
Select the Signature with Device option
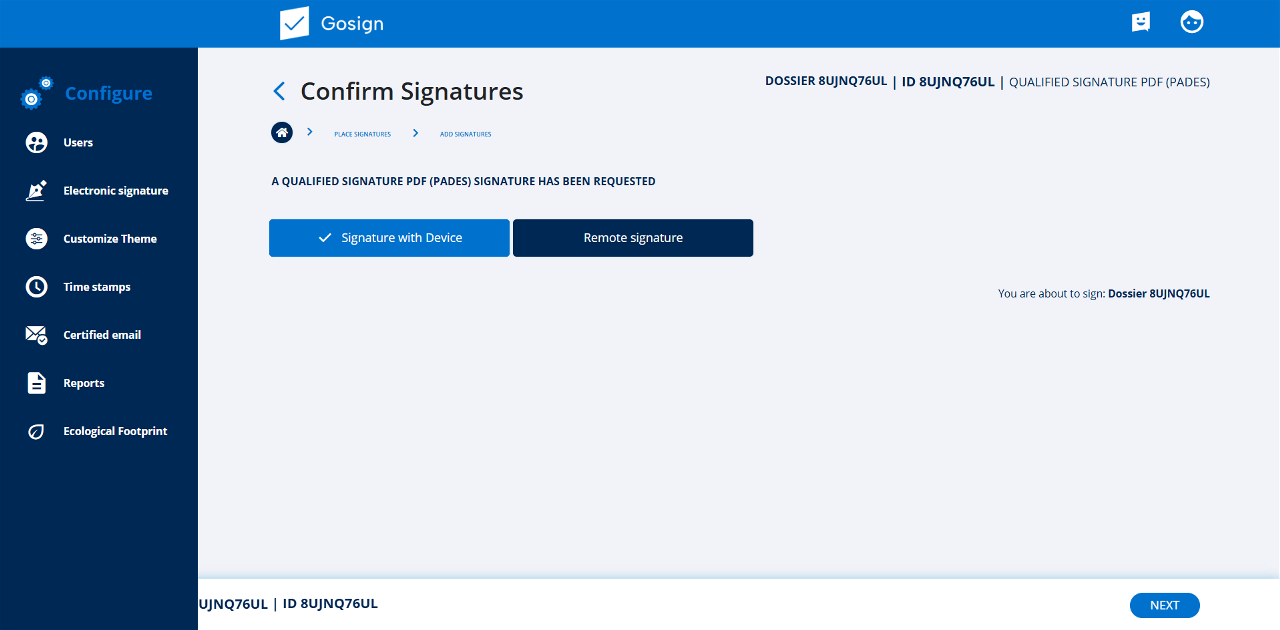coord(389,238)
